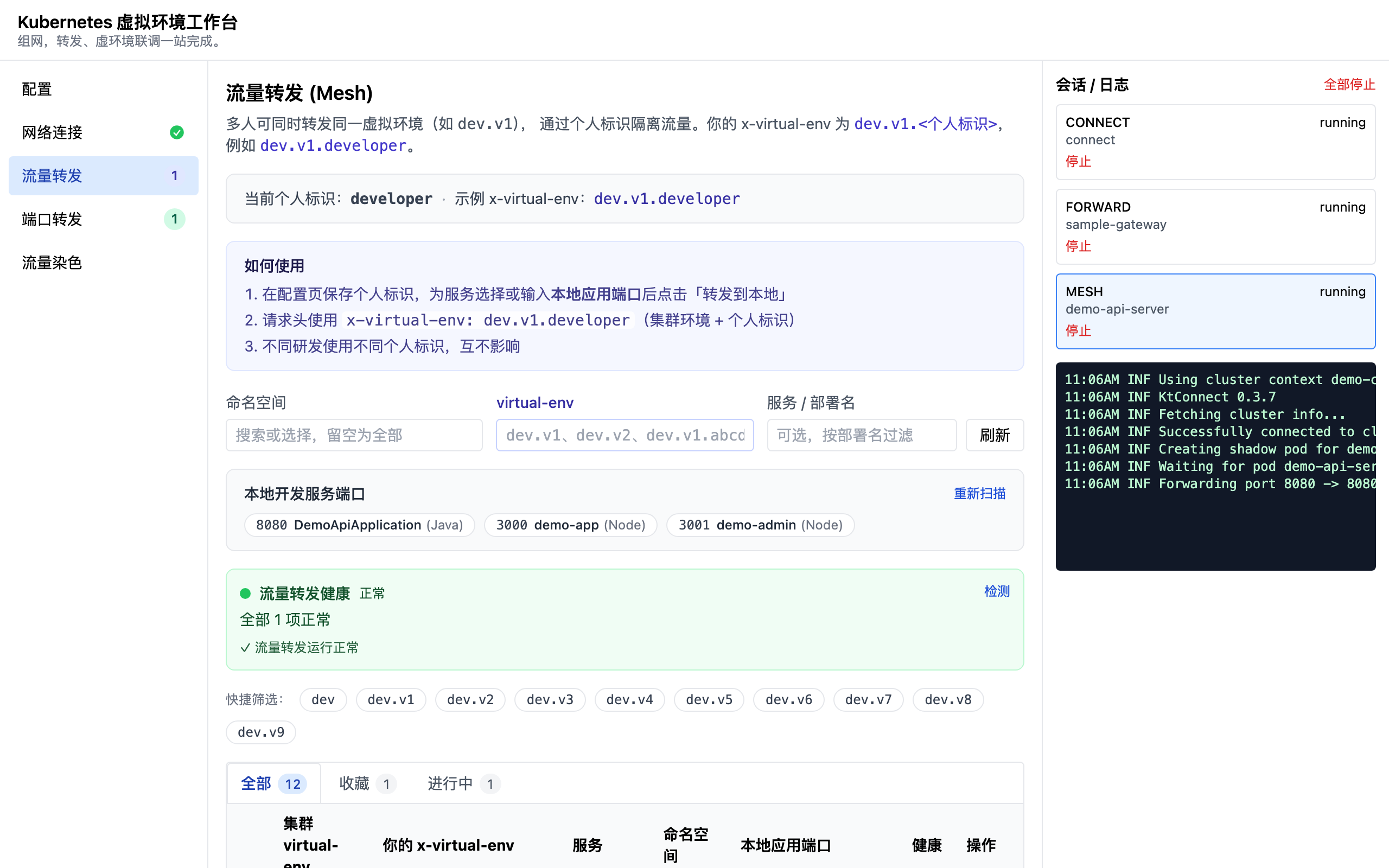
Task: Select the FORWARD sample-gateway session card
Action: (x=1215, y=227)
